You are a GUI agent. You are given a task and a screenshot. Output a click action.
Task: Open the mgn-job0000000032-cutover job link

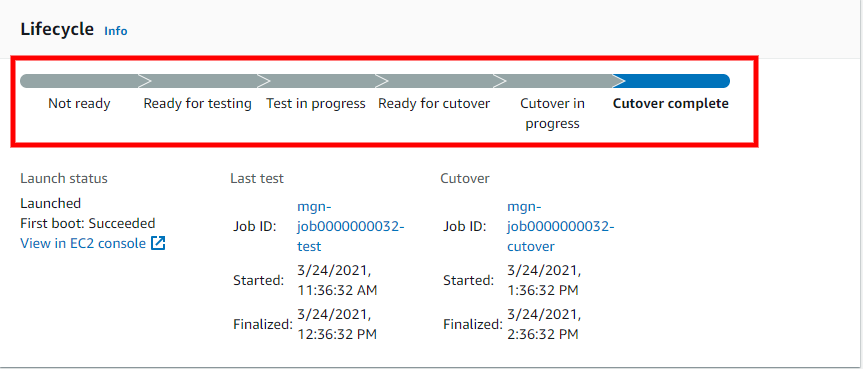(x=560, y=226)
